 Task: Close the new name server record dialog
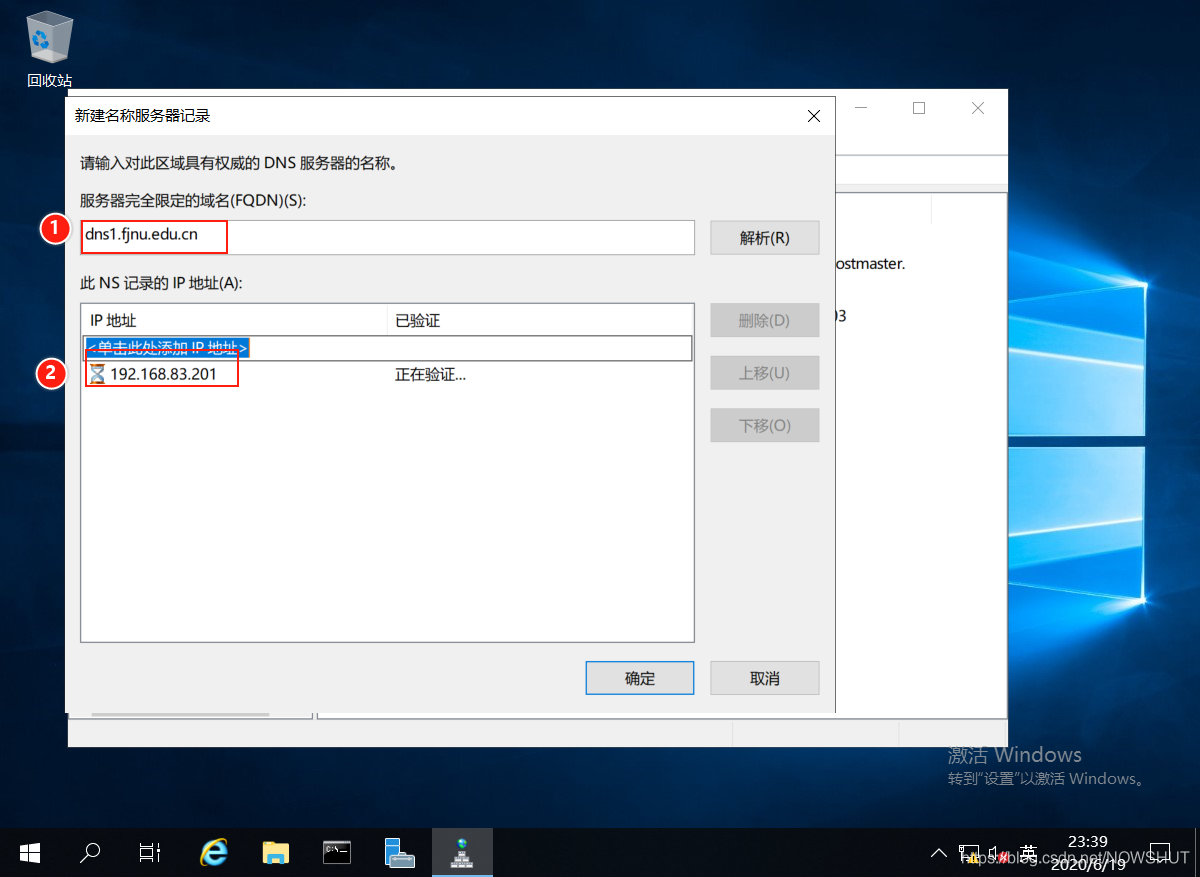814,116
